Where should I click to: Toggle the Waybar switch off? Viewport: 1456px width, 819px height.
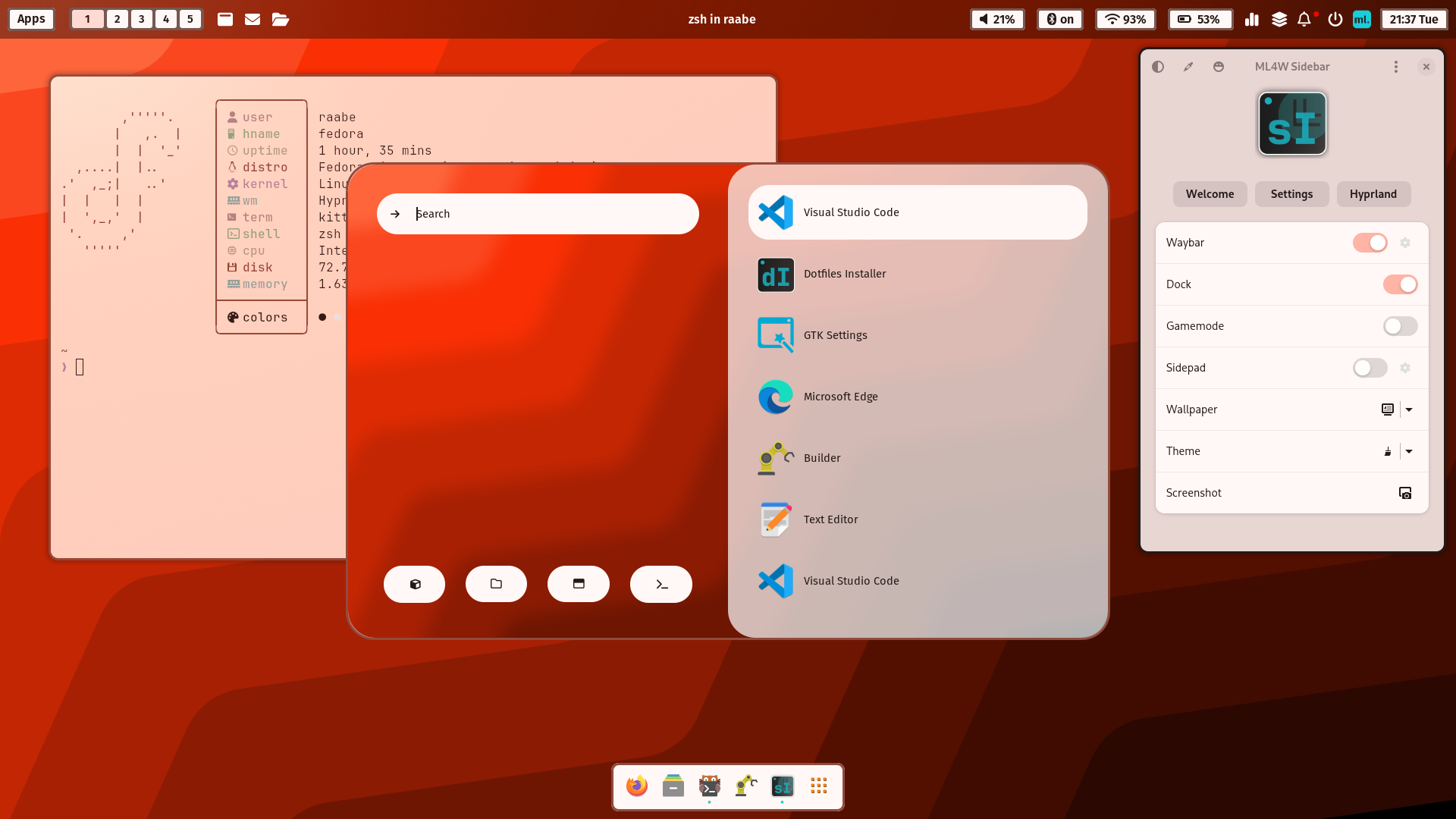point(1370,243)
